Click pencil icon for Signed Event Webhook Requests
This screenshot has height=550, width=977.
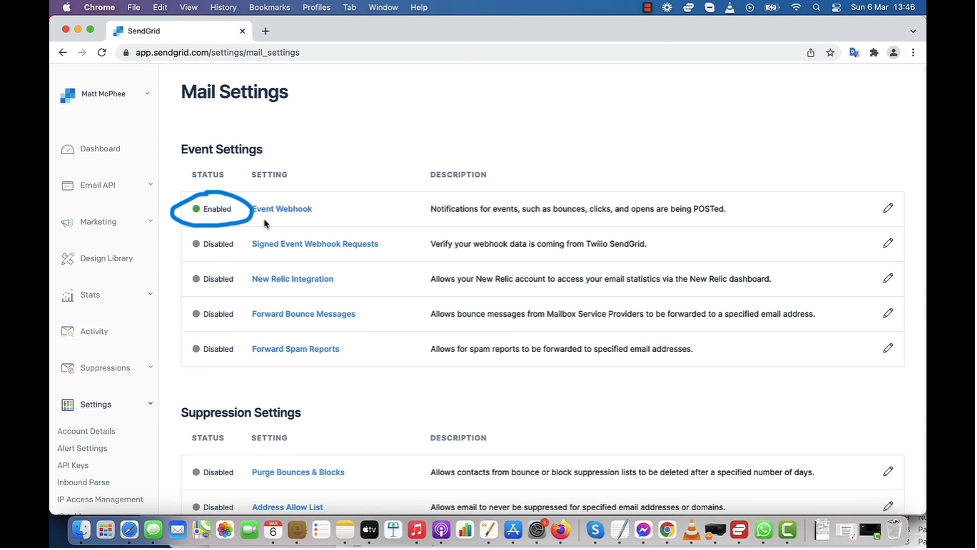tap(887, 243)
